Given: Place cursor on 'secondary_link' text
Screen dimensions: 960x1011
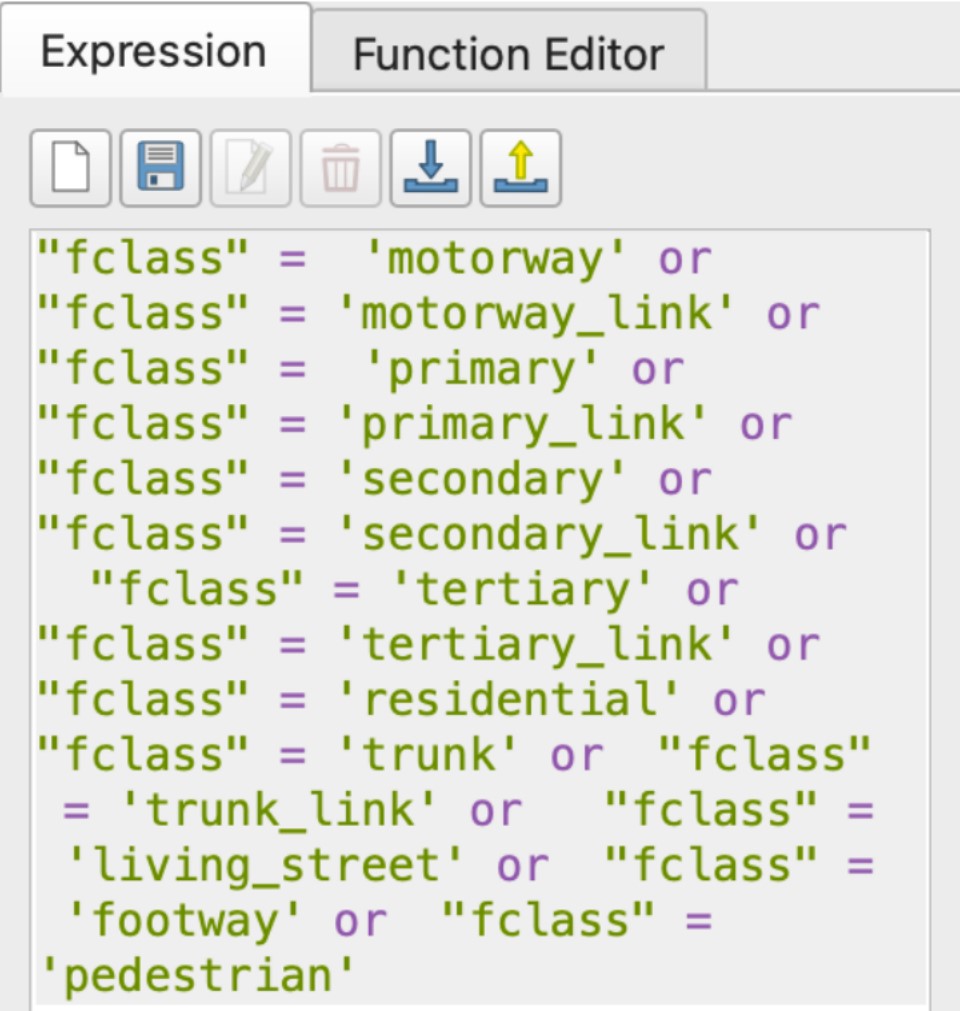Looking at the screenshot, I should click(549, 535).
